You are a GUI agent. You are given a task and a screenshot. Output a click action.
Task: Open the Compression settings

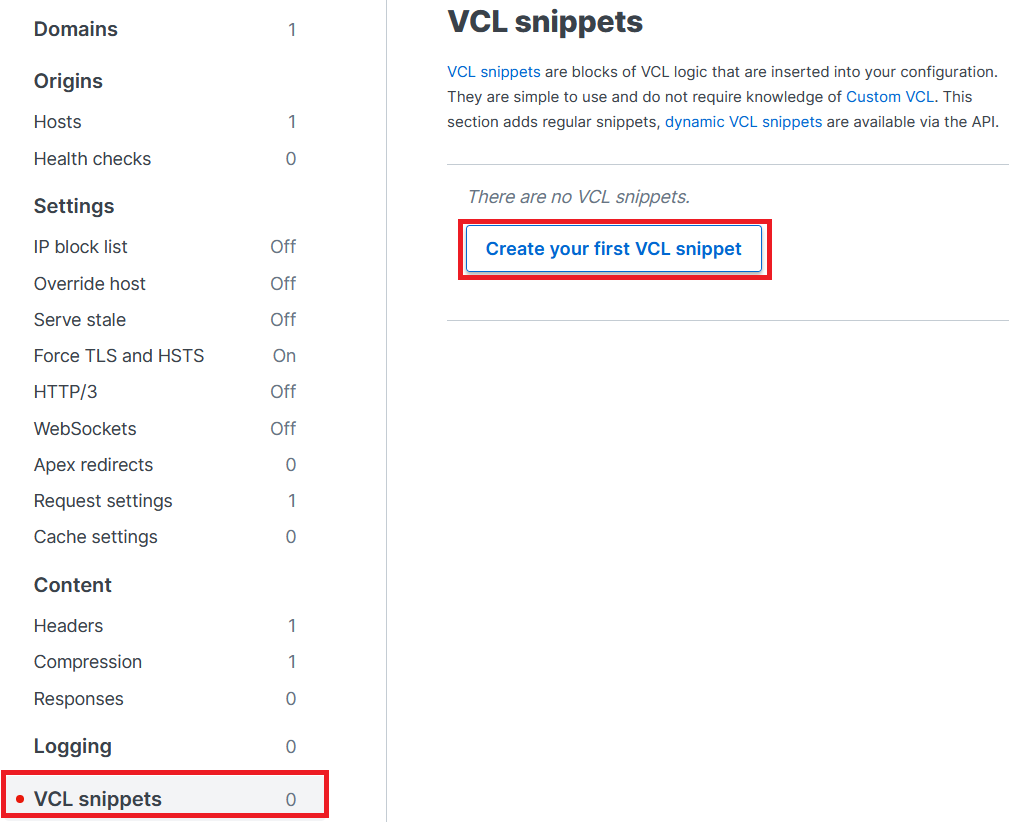pos(87,661)
